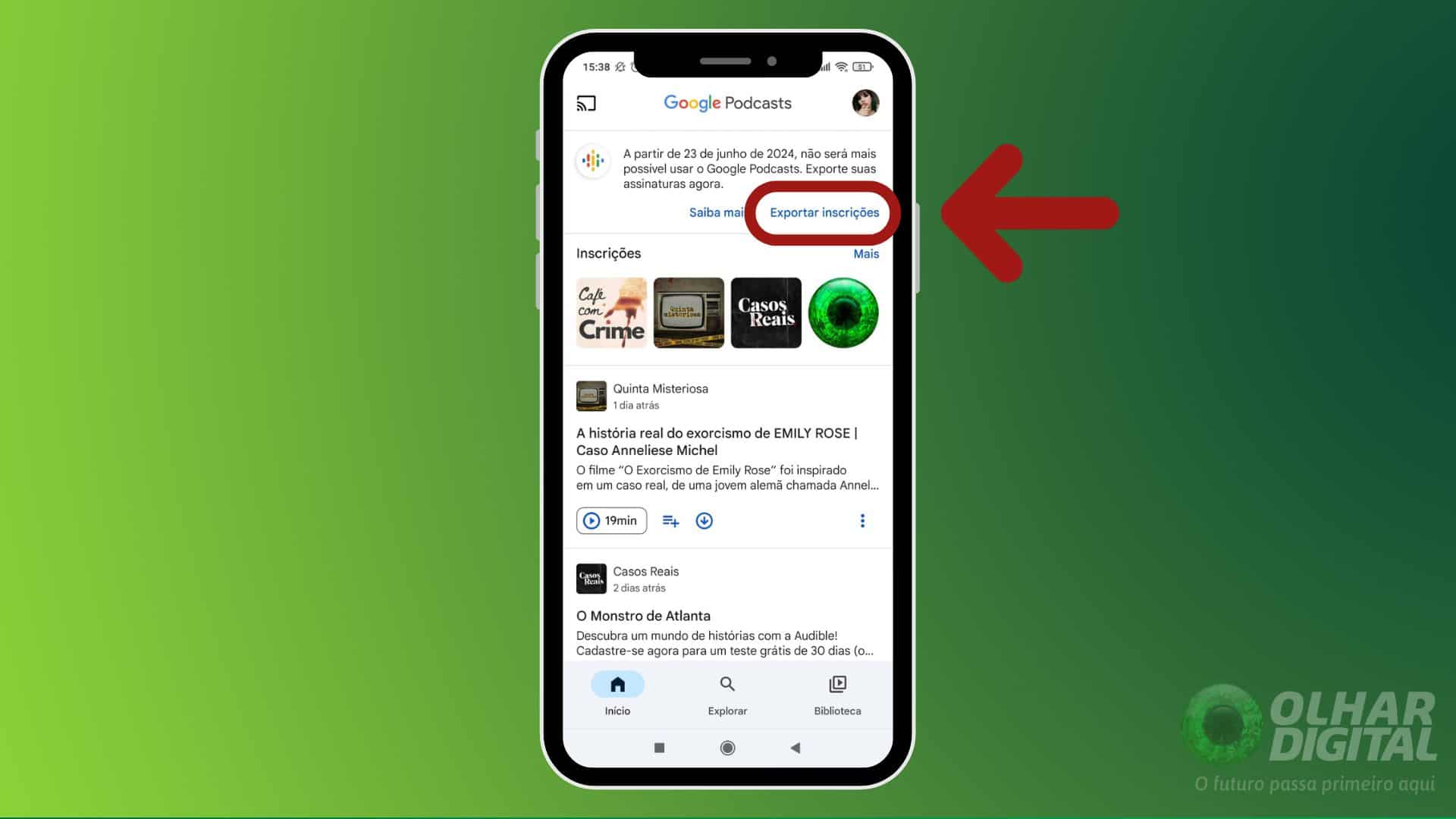Click the download icon for Emily Rose episode
This screenshot has width=1456, height=819.
coord(704,520)
